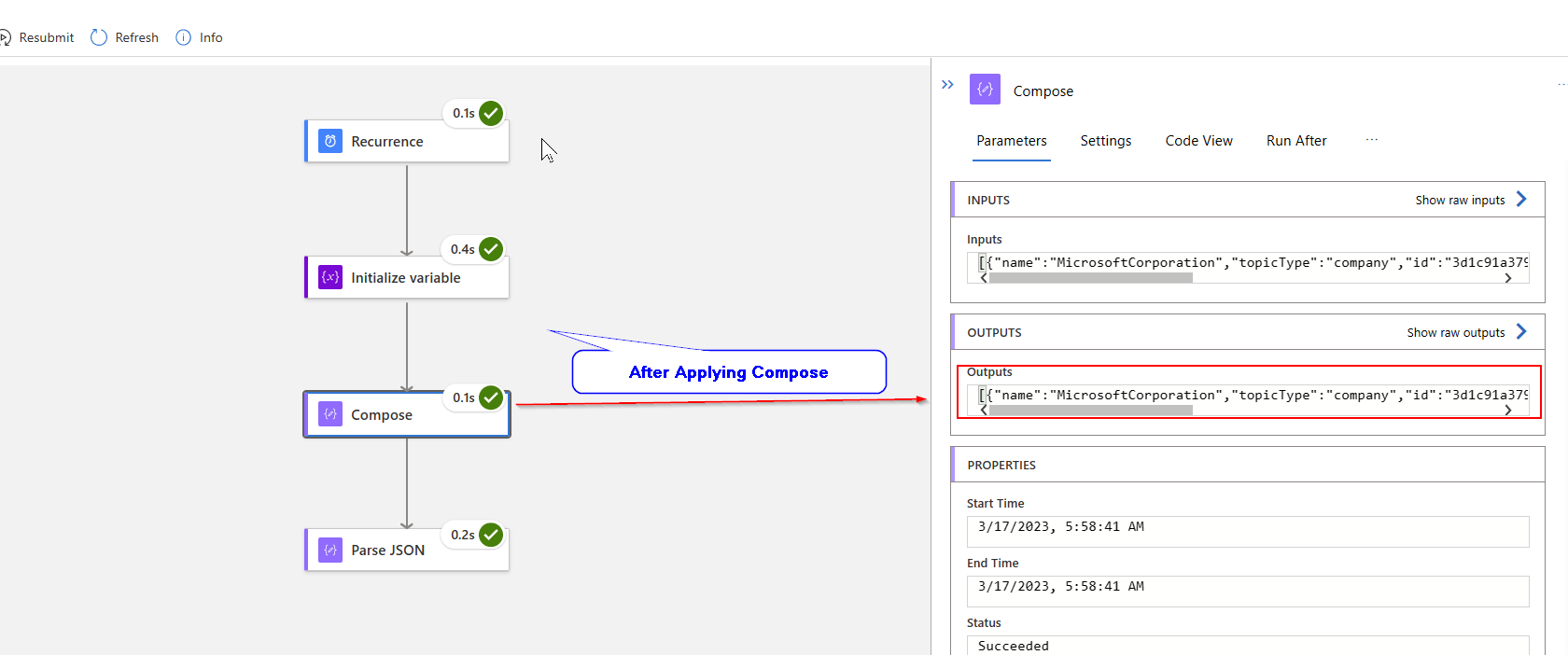Click the Compose title in panel header
The height and width of the screenshot is (655, 1568).
1043,91
